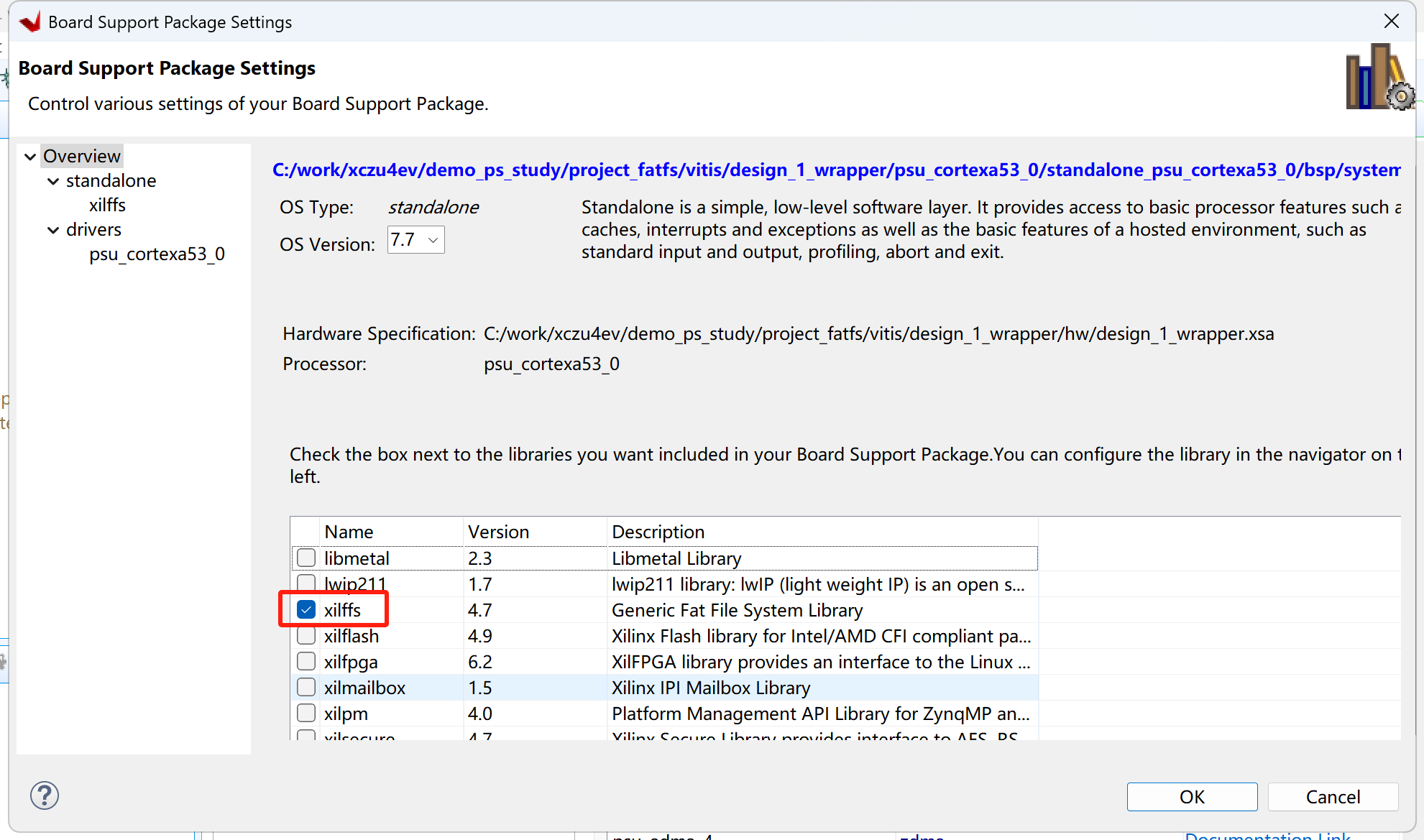Open the OS Version dropdown
The height and width of the screenshot is (840, 1424).
tap(416, 240)
